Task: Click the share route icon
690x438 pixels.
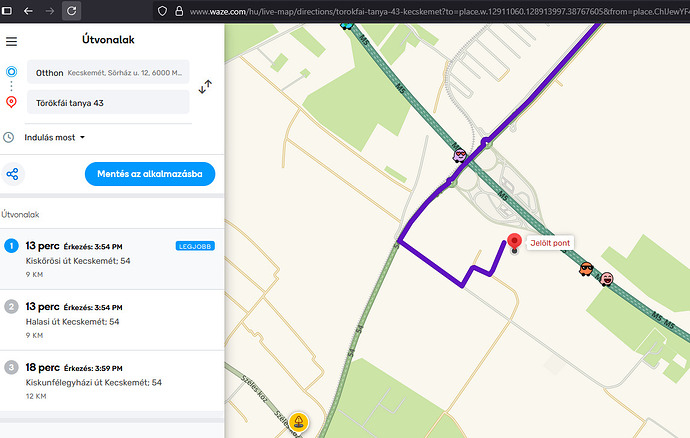Action: (x=12, y=174)
